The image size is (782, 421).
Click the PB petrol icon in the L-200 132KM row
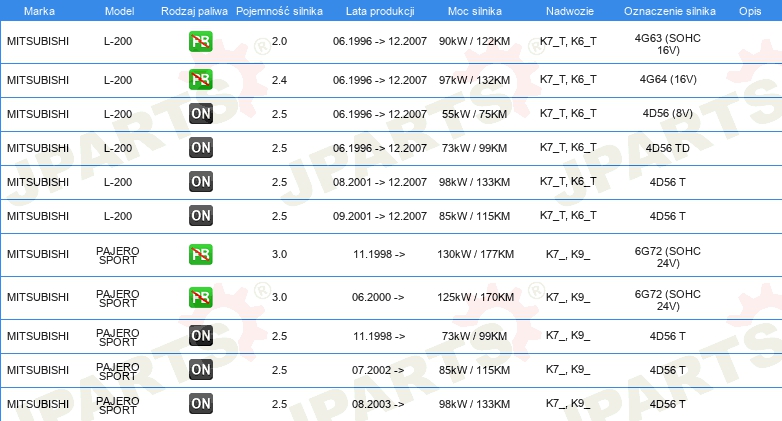201,80
